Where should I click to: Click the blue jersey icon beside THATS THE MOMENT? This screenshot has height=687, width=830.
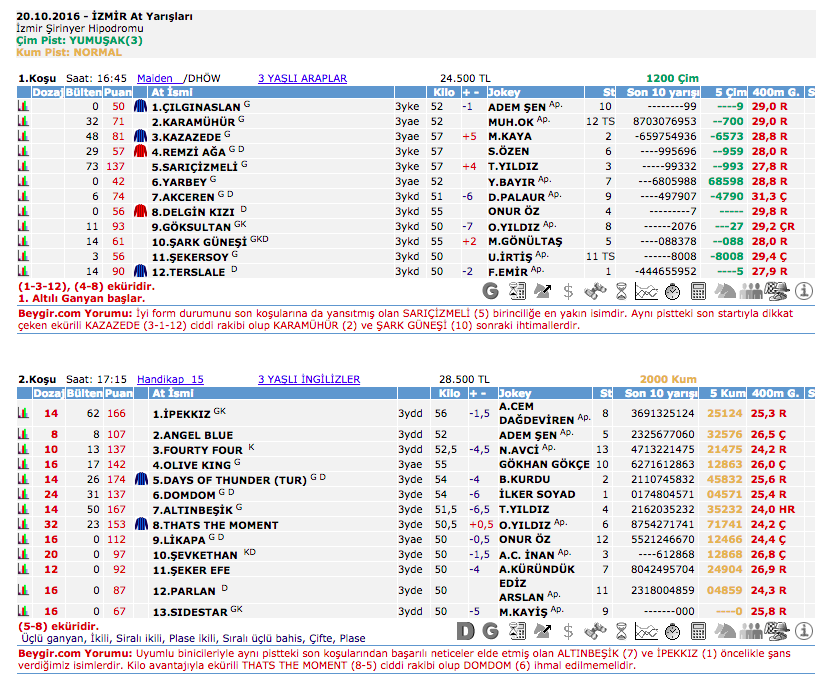(x=141, y=523)
